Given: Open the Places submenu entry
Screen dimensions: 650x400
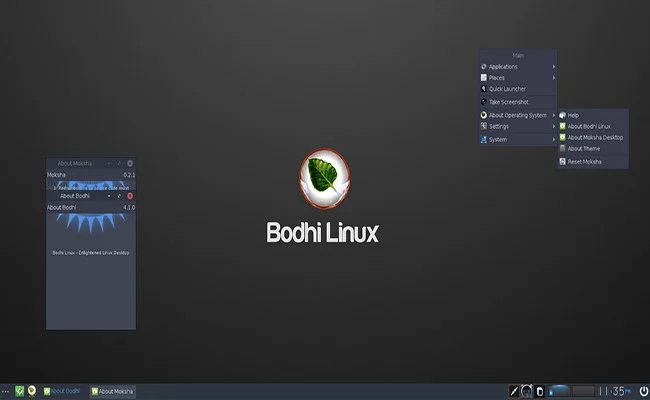Looking at the screenshot, I should click(x=518, y=78).
